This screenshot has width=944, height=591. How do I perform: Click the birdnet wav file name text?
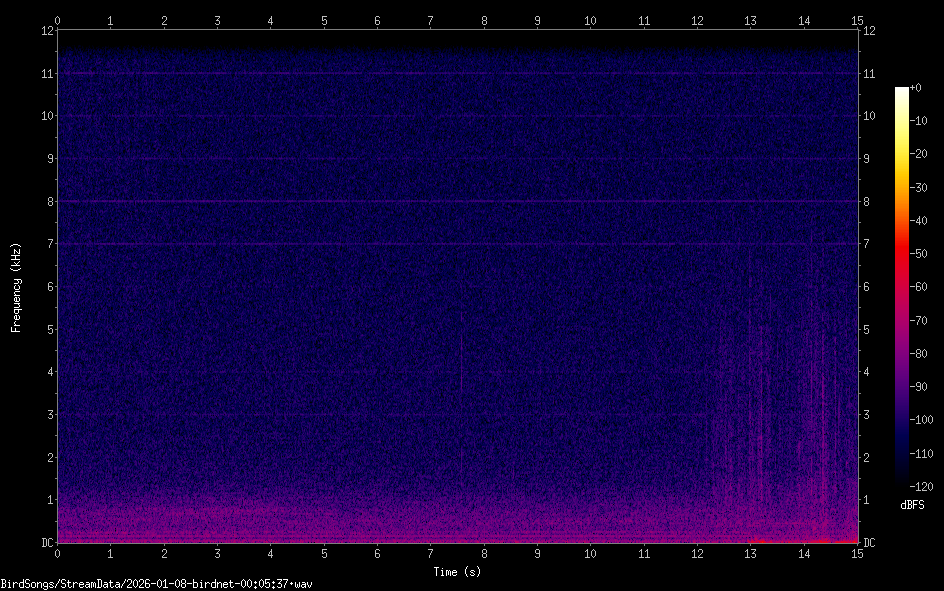click(x=157, y=583)
